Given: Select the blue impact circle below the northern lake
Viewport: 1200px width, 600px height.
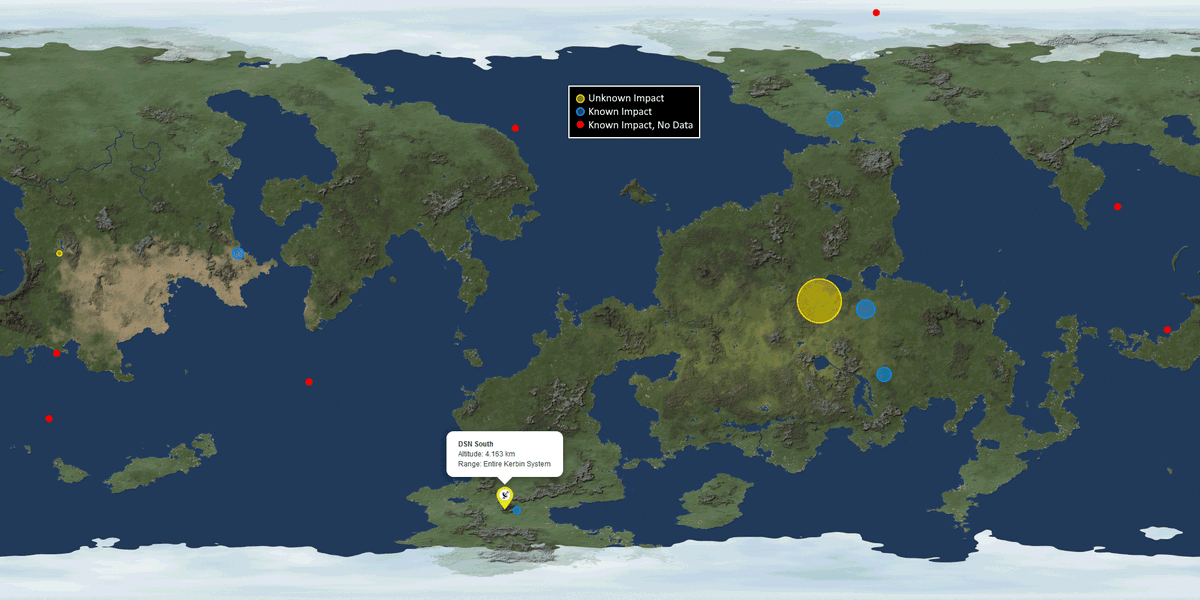Looking at the screenshot, I should pos(835,119).
